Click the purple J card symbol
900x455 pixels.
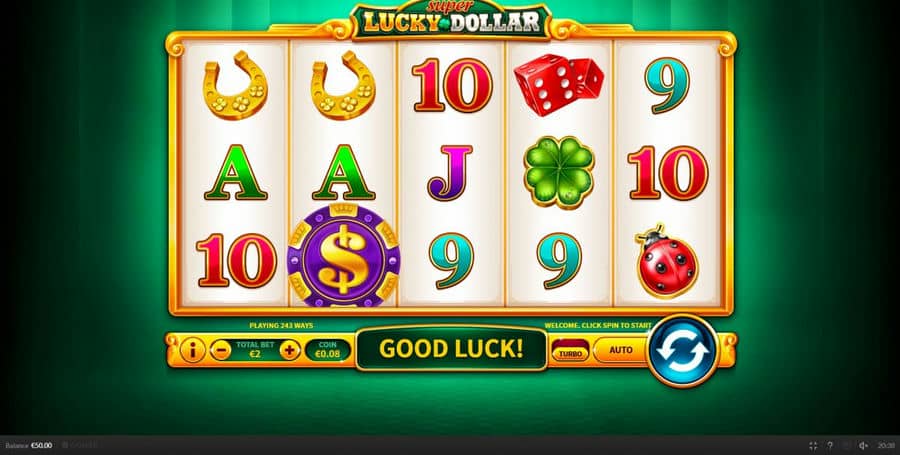450,173
